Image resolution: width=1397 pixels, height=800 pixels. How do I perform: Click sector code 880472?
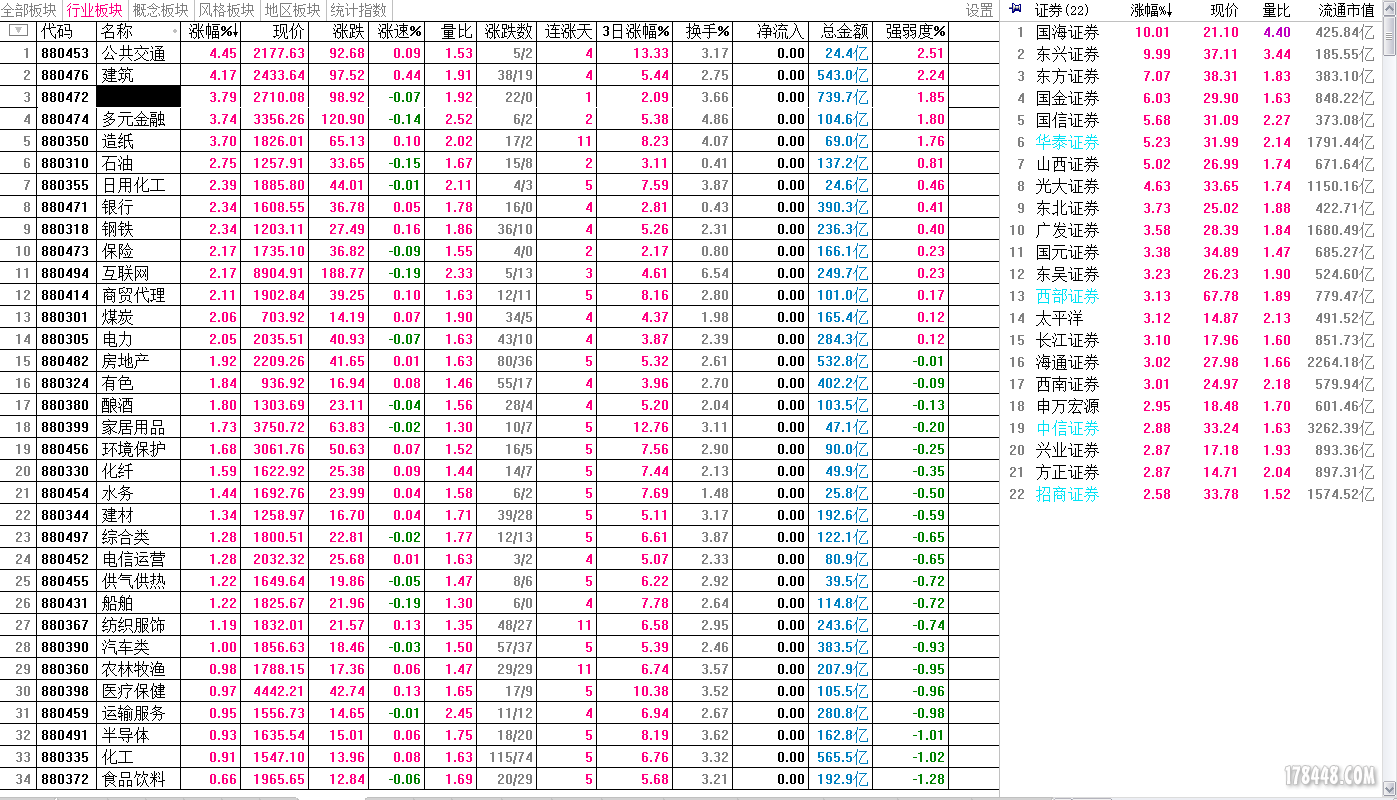[65, 97]
